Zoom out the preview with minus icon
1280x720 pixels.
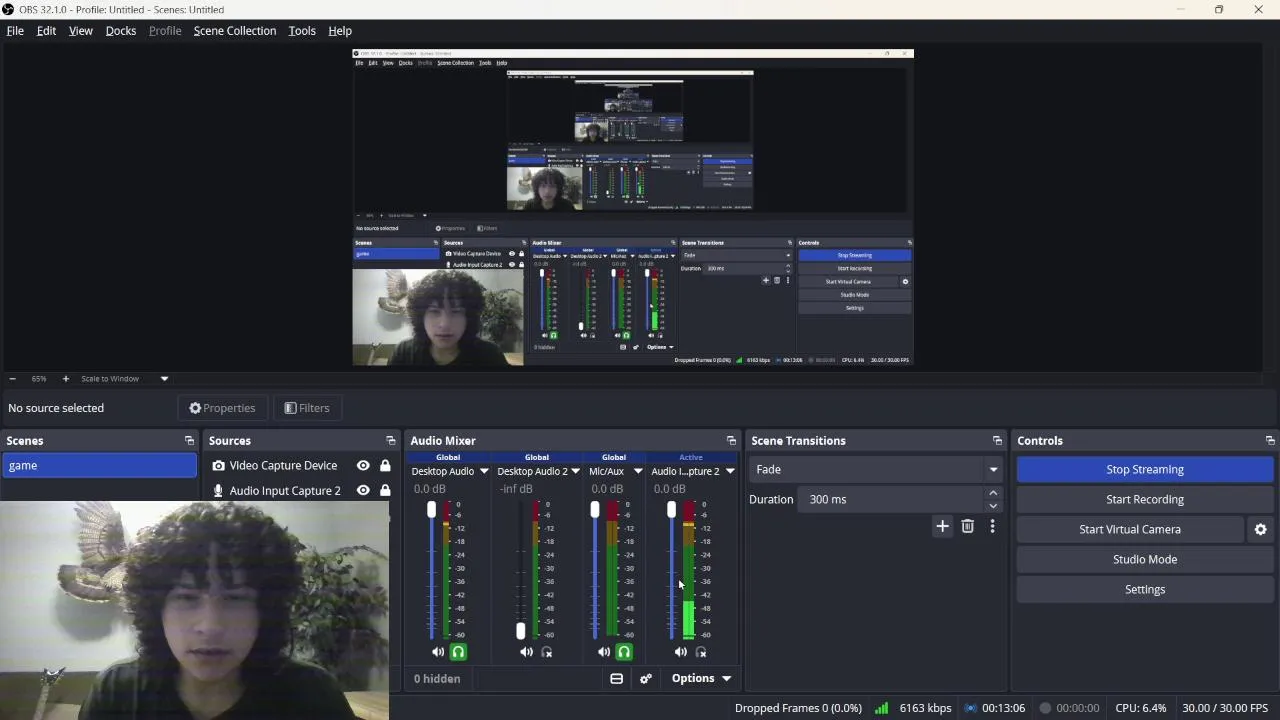point(12,379)
